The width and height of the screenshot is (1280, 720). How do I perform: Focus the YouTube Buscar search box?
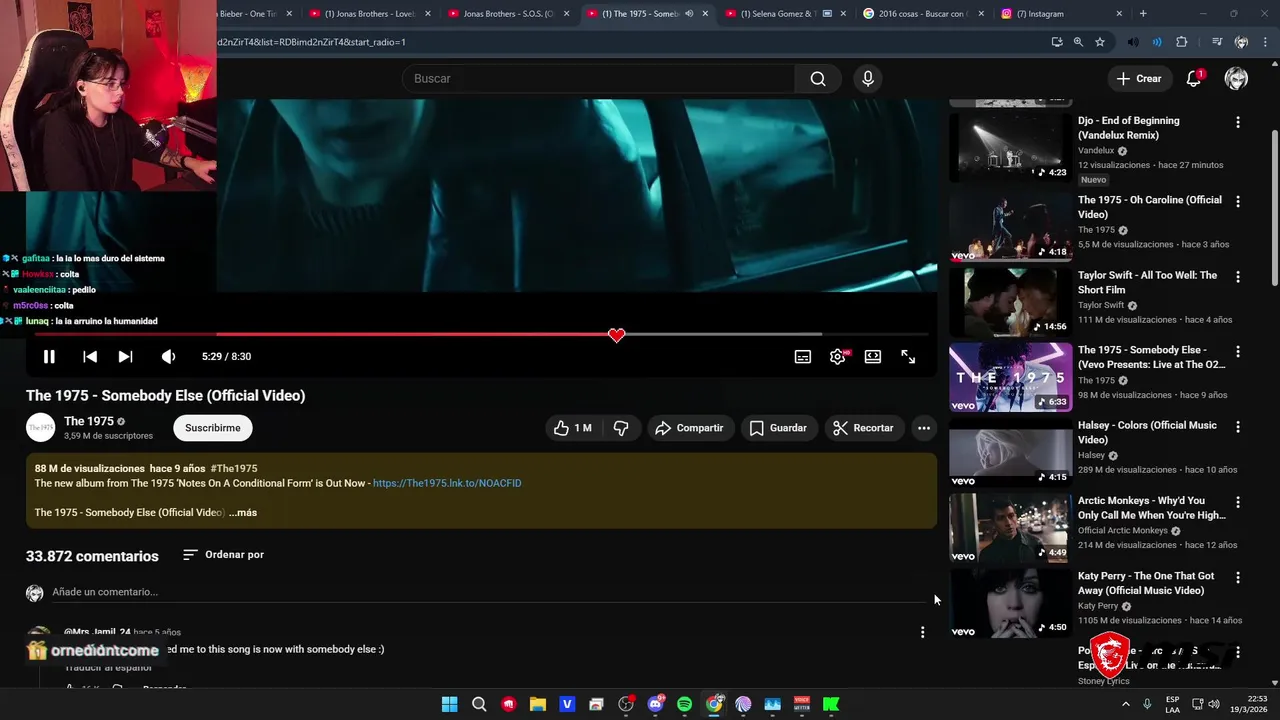coord(598,78)
